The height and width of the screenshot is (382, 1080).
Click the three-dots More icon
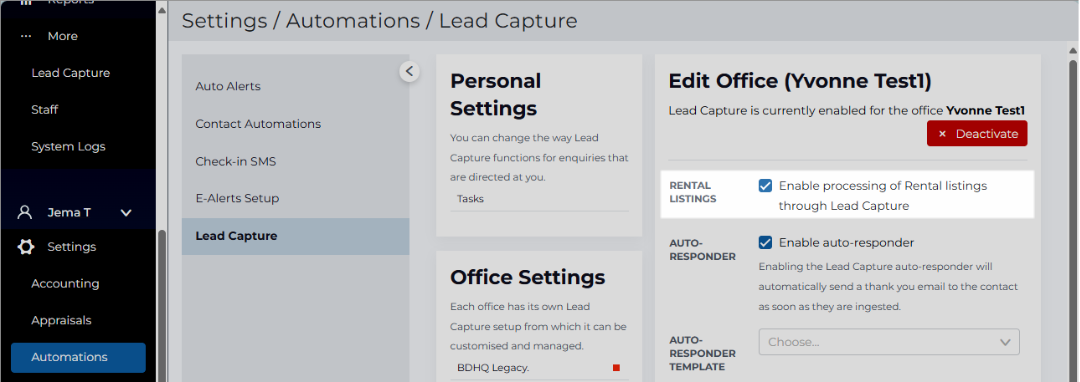(25, 36)
